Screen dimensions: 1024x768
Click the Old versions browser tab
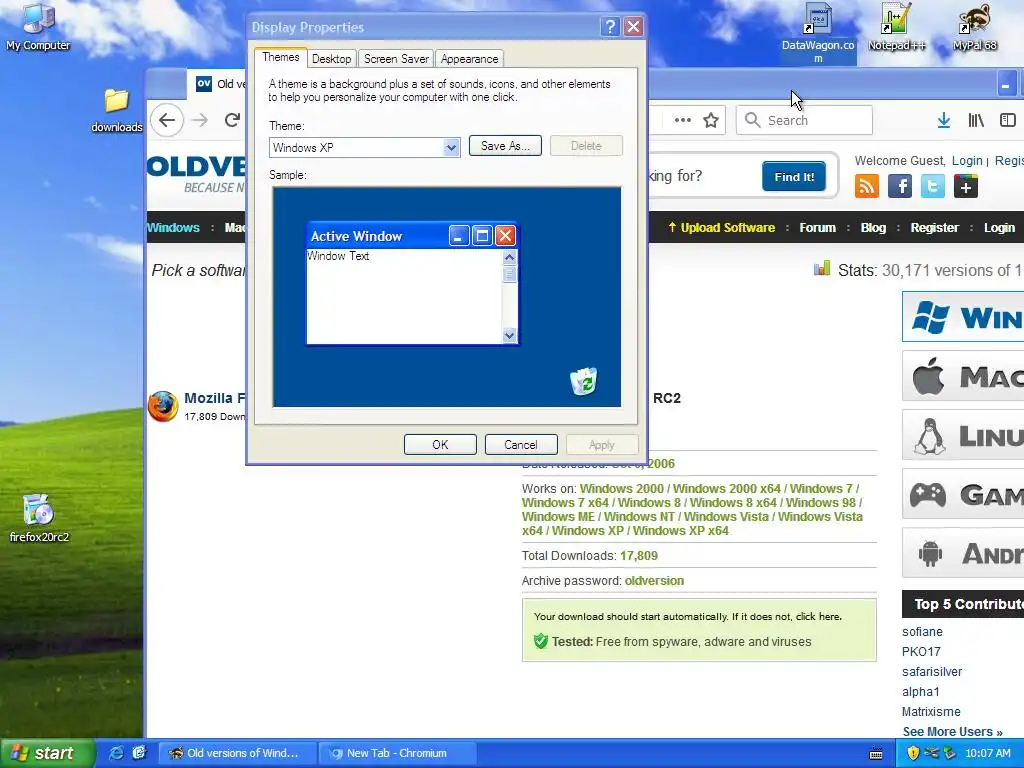coord(217,84)
